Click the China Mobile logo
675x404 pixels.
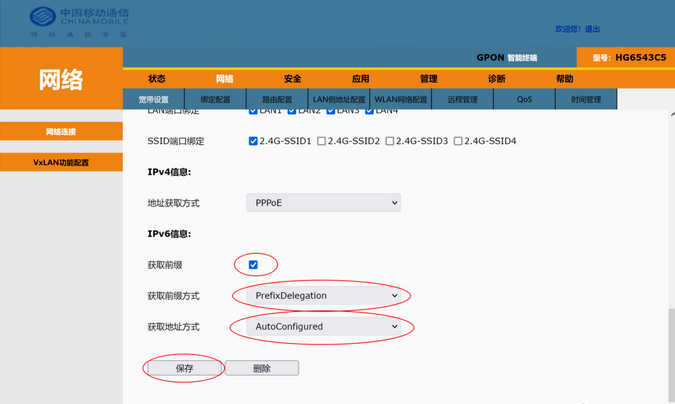70,21
